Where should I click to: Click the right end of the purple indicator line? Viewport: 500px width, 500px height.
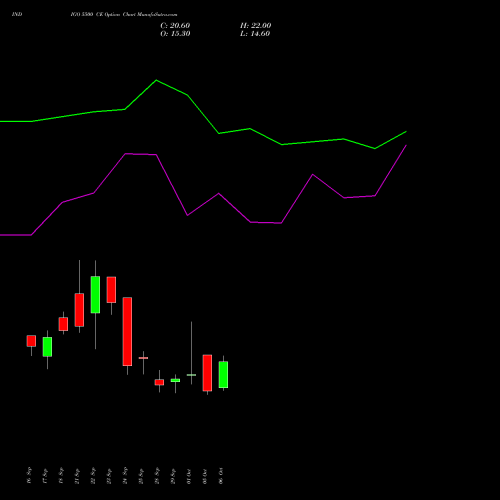[x=406, y=145]
